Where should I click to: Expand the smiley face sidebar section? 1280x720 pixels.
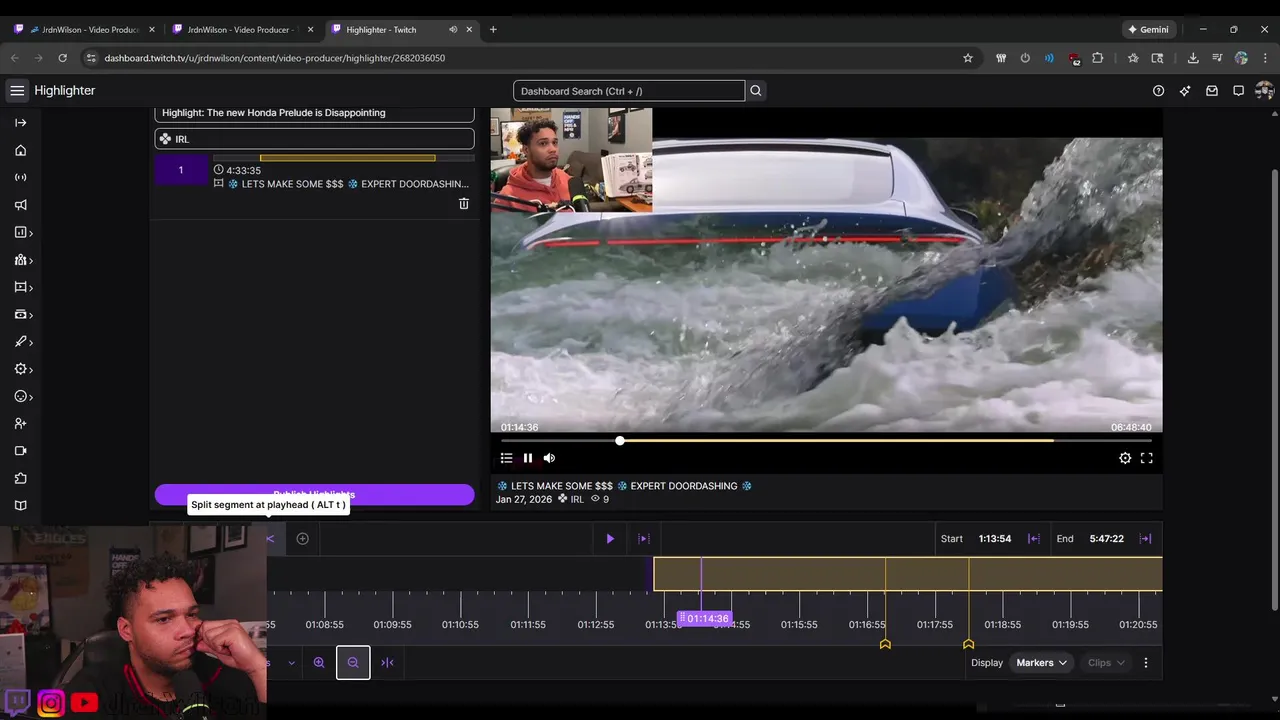point(22,396)
